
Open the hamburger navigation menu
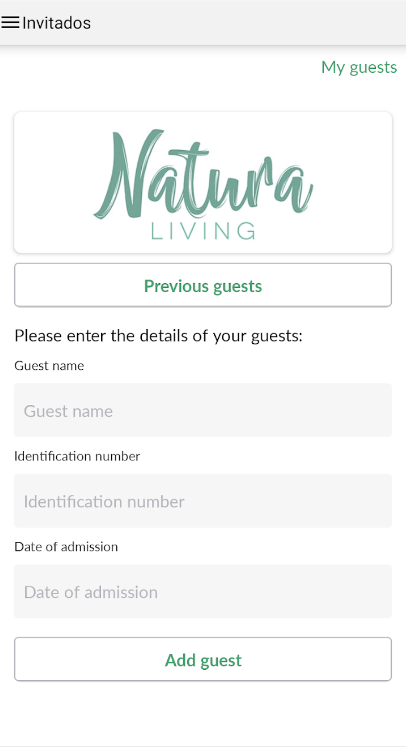10,22
